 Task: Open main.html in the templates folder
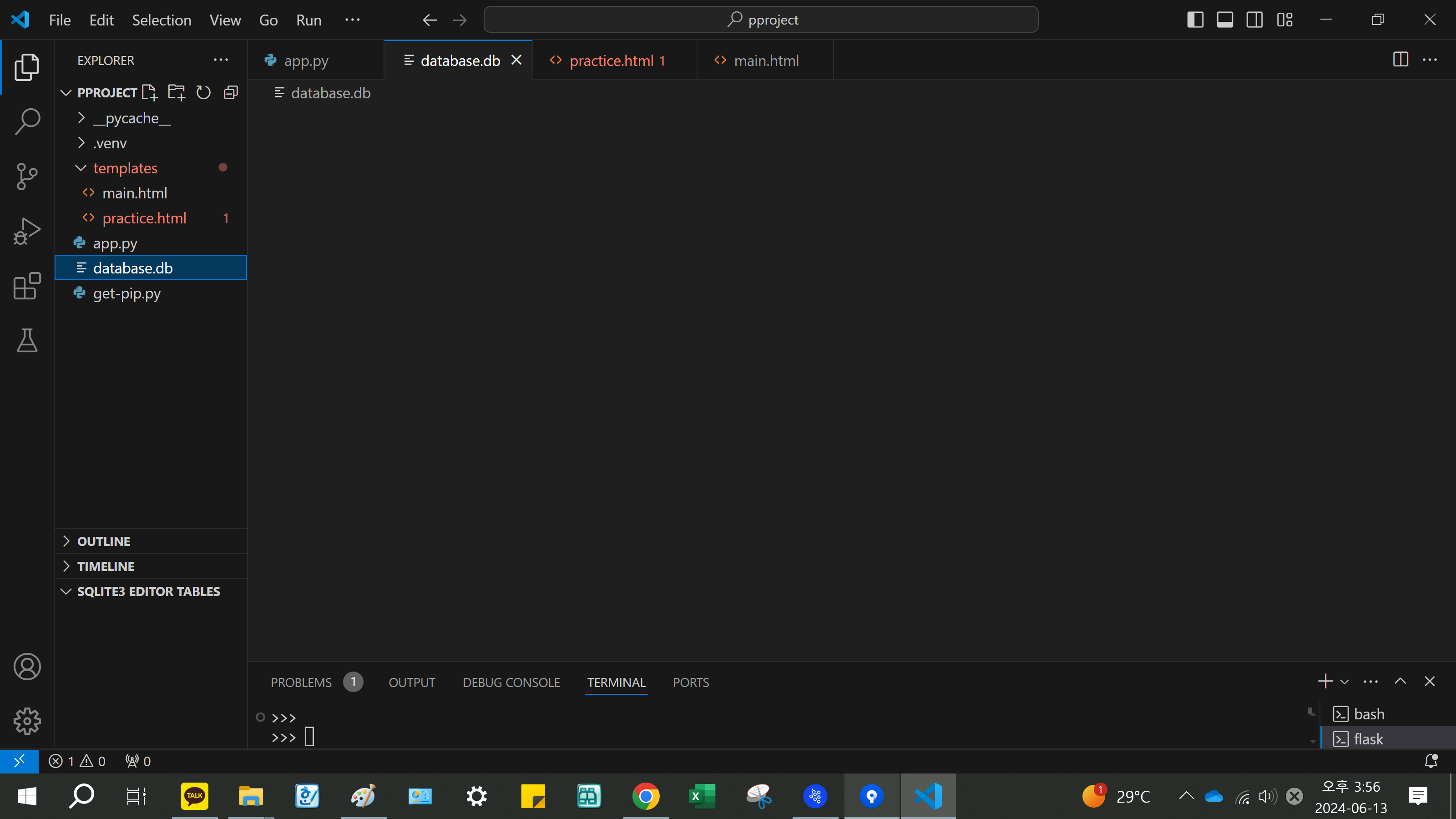150,193
